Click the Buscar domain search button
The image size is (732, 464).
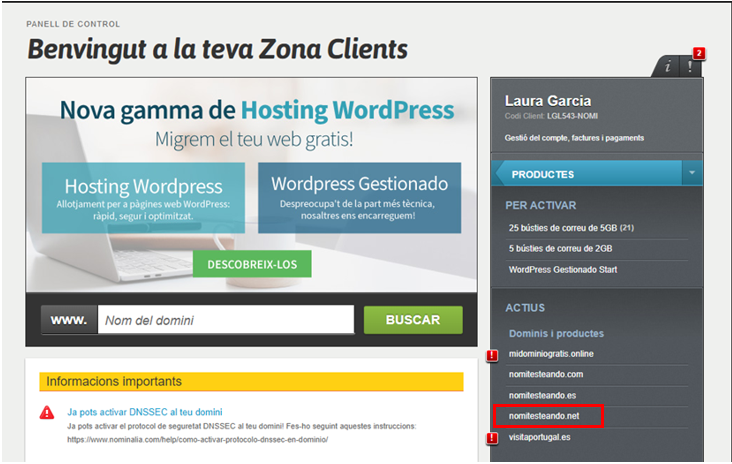[412, 320]
